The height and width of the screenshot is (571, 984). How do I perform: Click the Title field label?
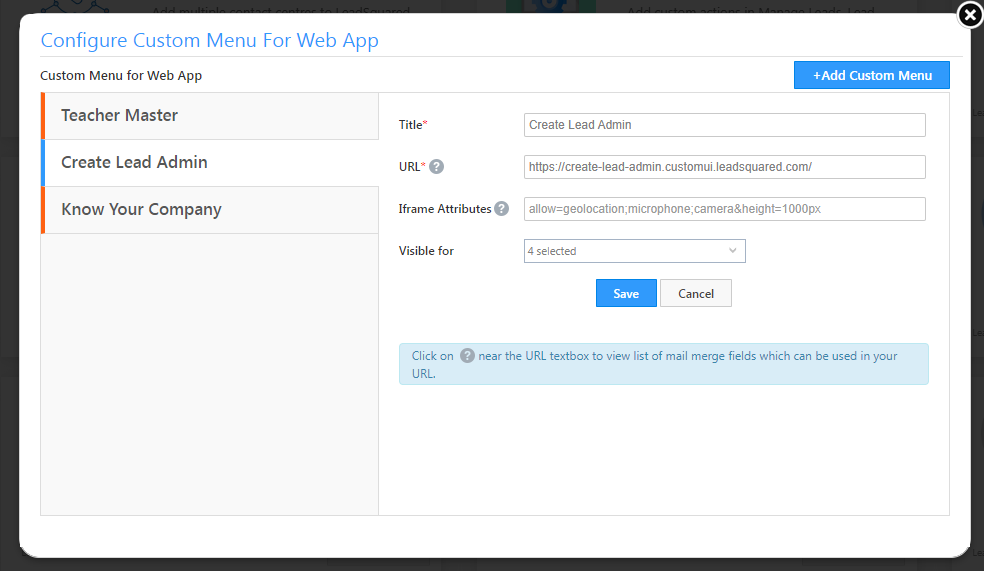(x=411, y=125)
